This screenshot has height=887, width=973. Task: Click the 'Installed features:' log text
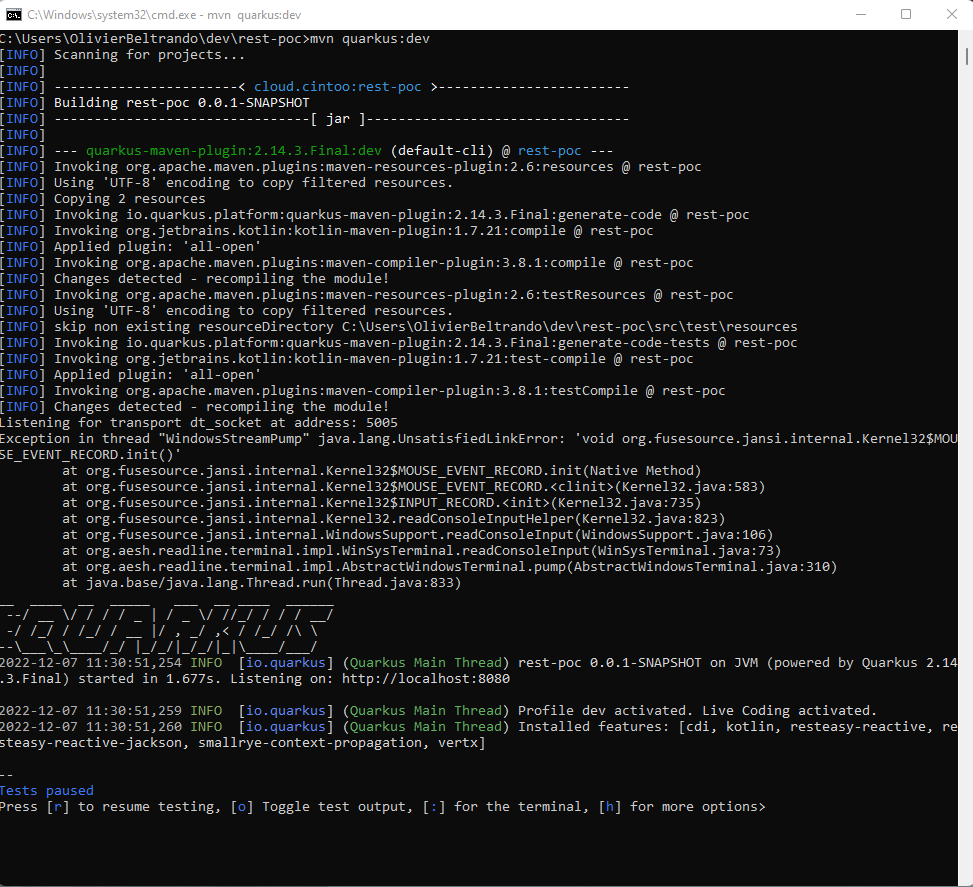coord(594,727)
